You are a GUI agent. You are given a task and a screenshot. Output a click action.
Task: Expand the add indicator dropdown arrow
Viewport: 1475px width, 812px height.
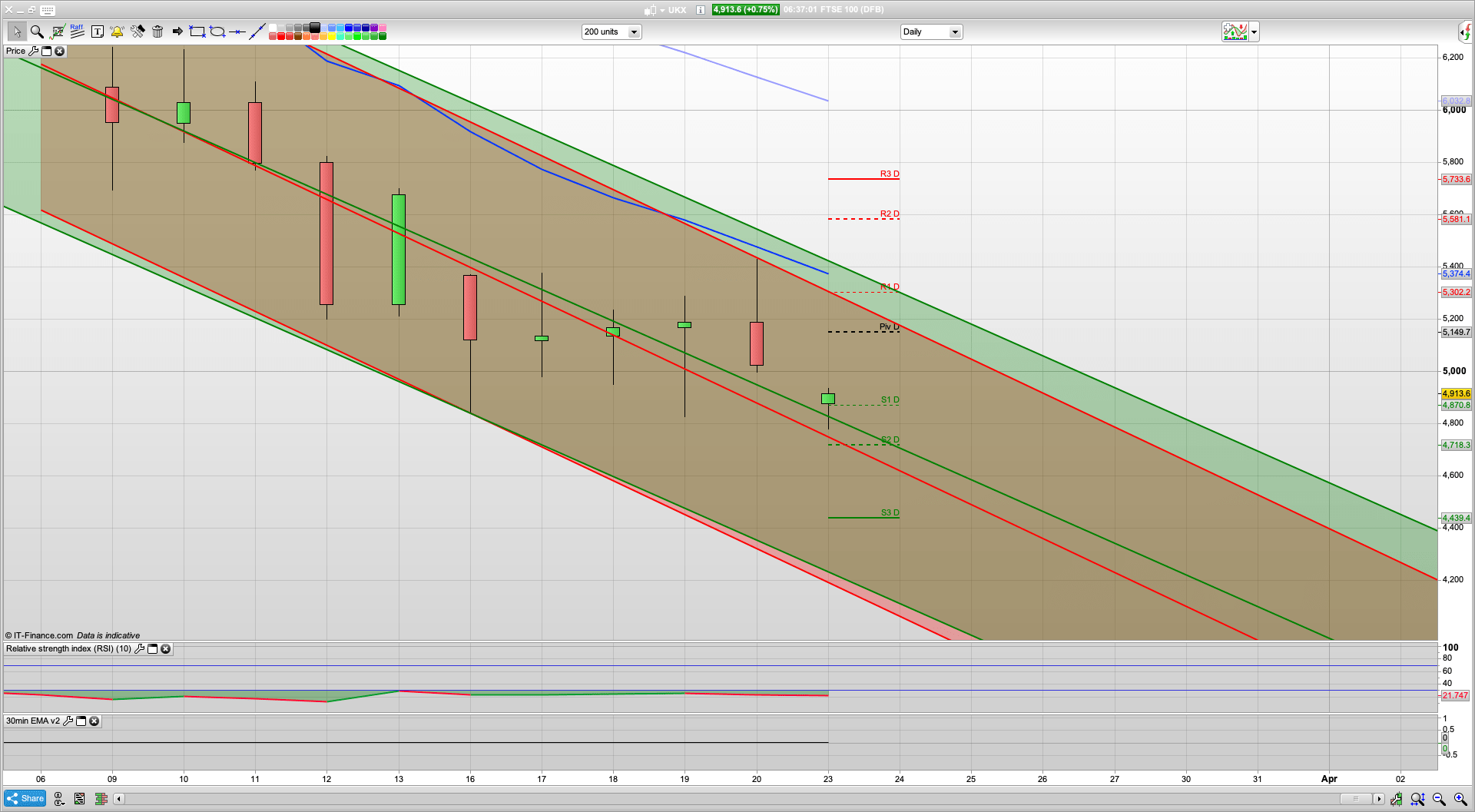point(1254,31)
